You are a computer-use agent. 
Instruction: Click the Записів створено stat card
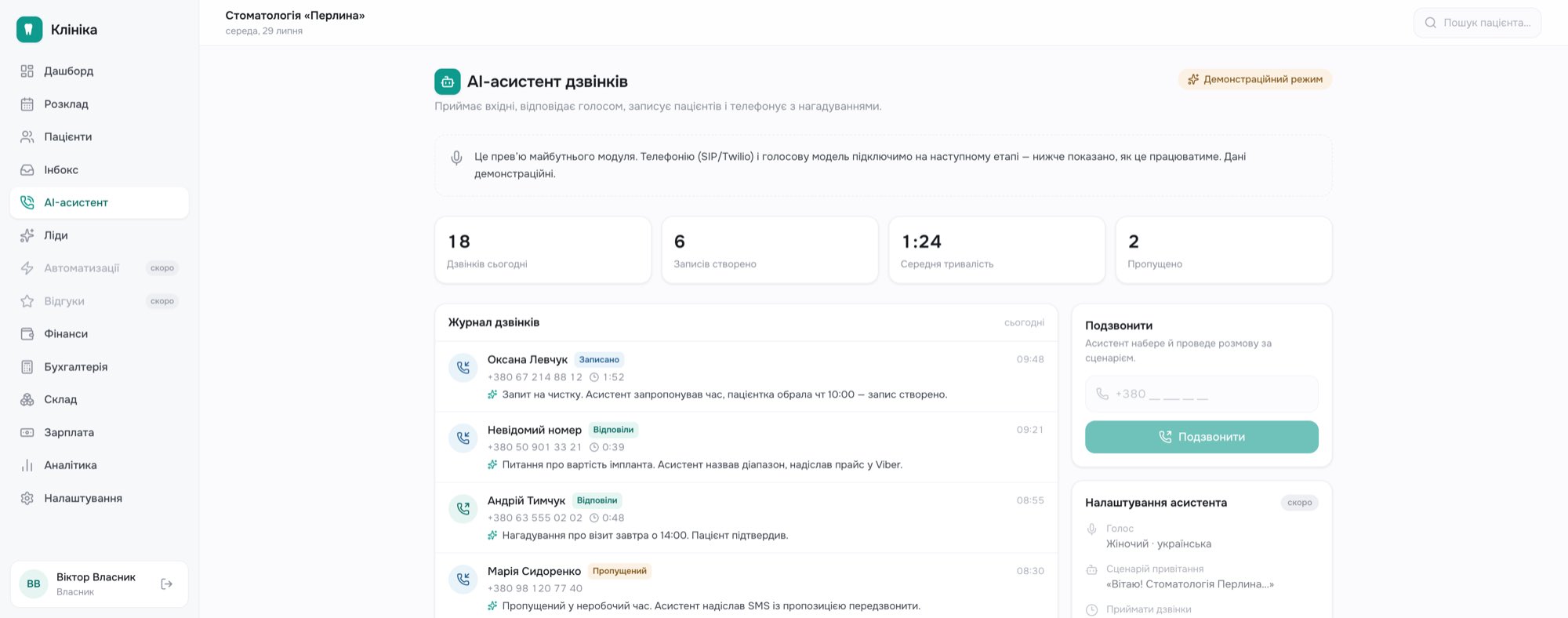pos(770,250)
